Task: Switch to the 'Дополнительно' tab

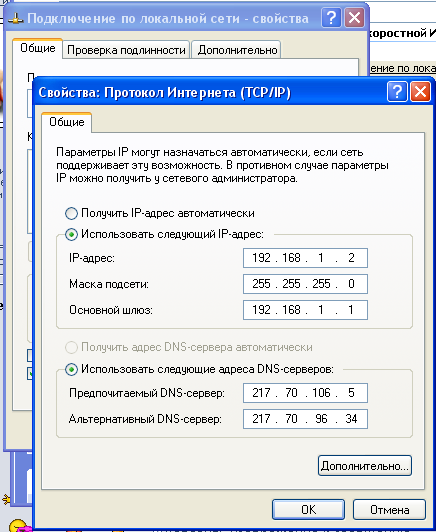Action: [237, 50]
